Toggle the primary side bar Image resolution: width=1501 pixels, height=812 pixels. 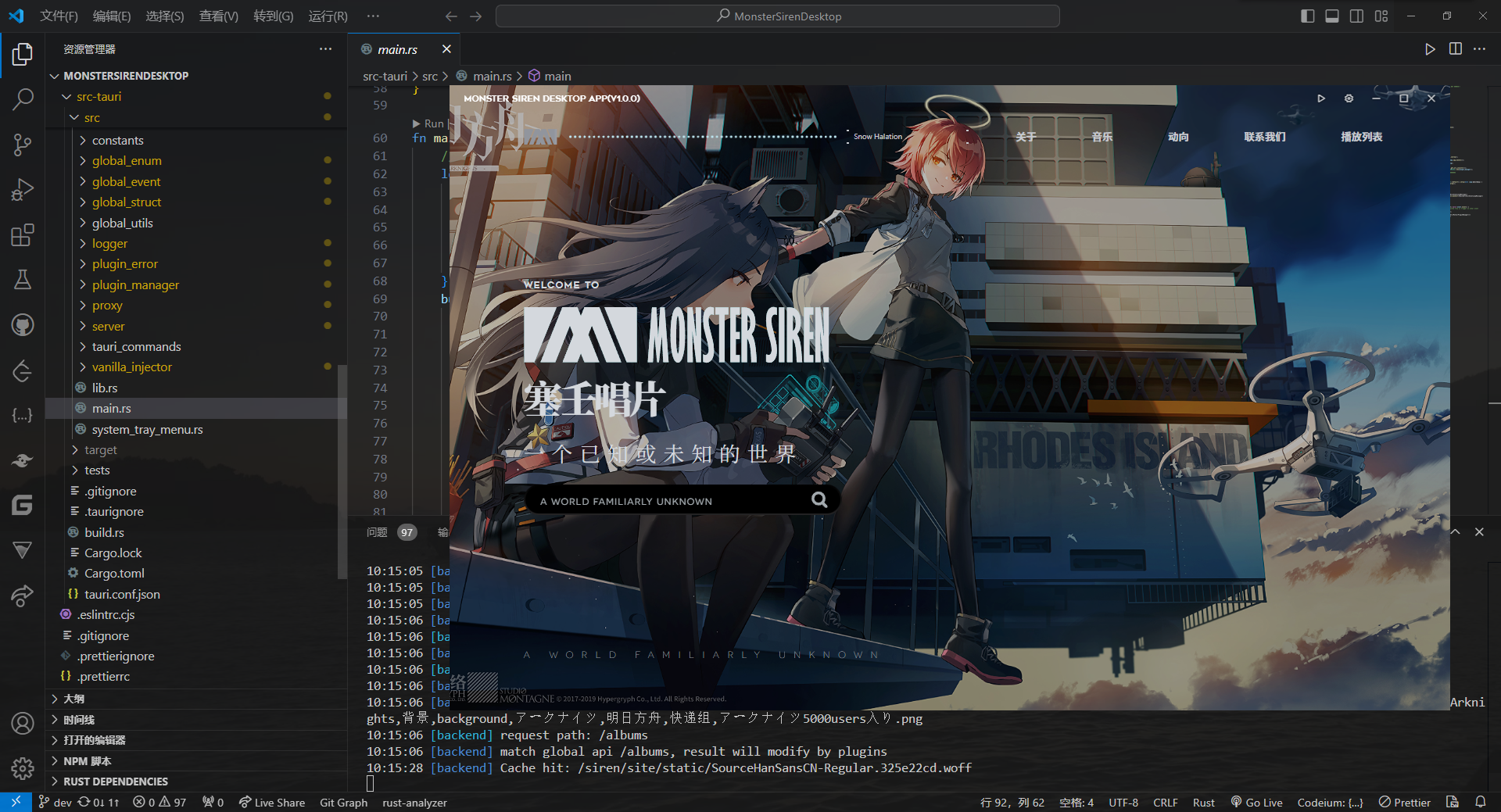[1307, 16]
